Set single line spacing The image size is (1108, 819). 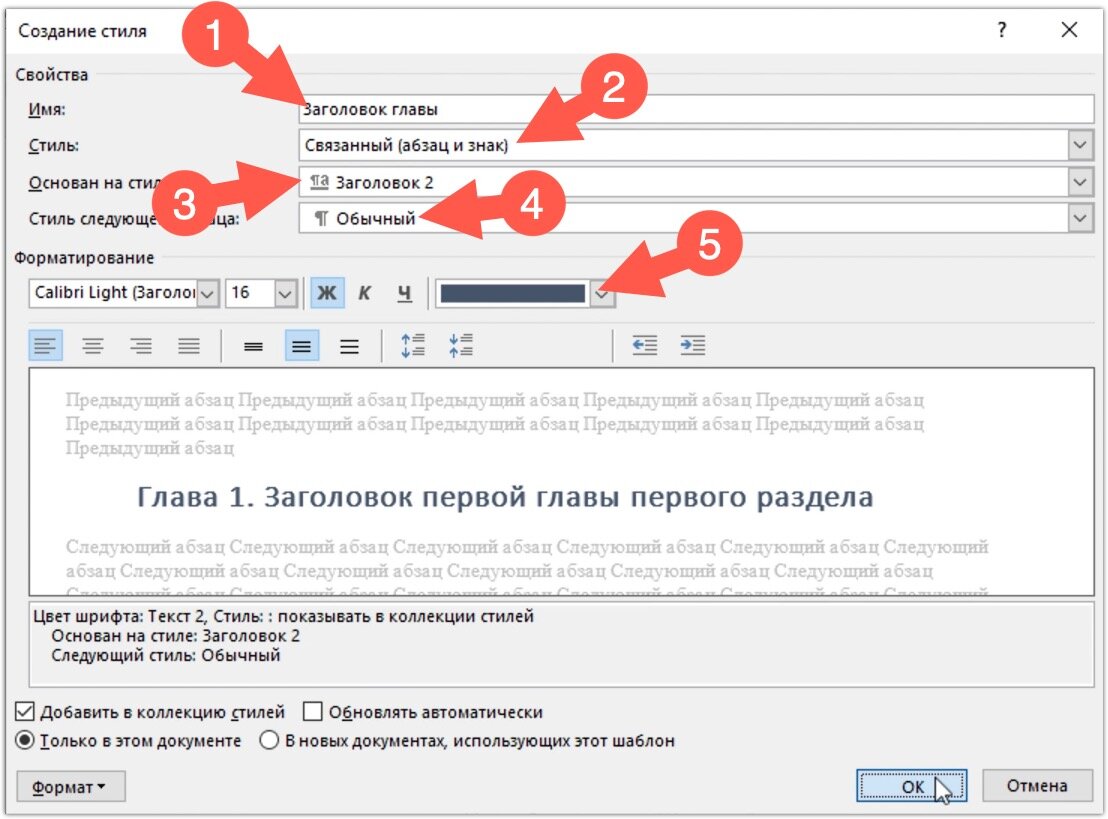254,346
